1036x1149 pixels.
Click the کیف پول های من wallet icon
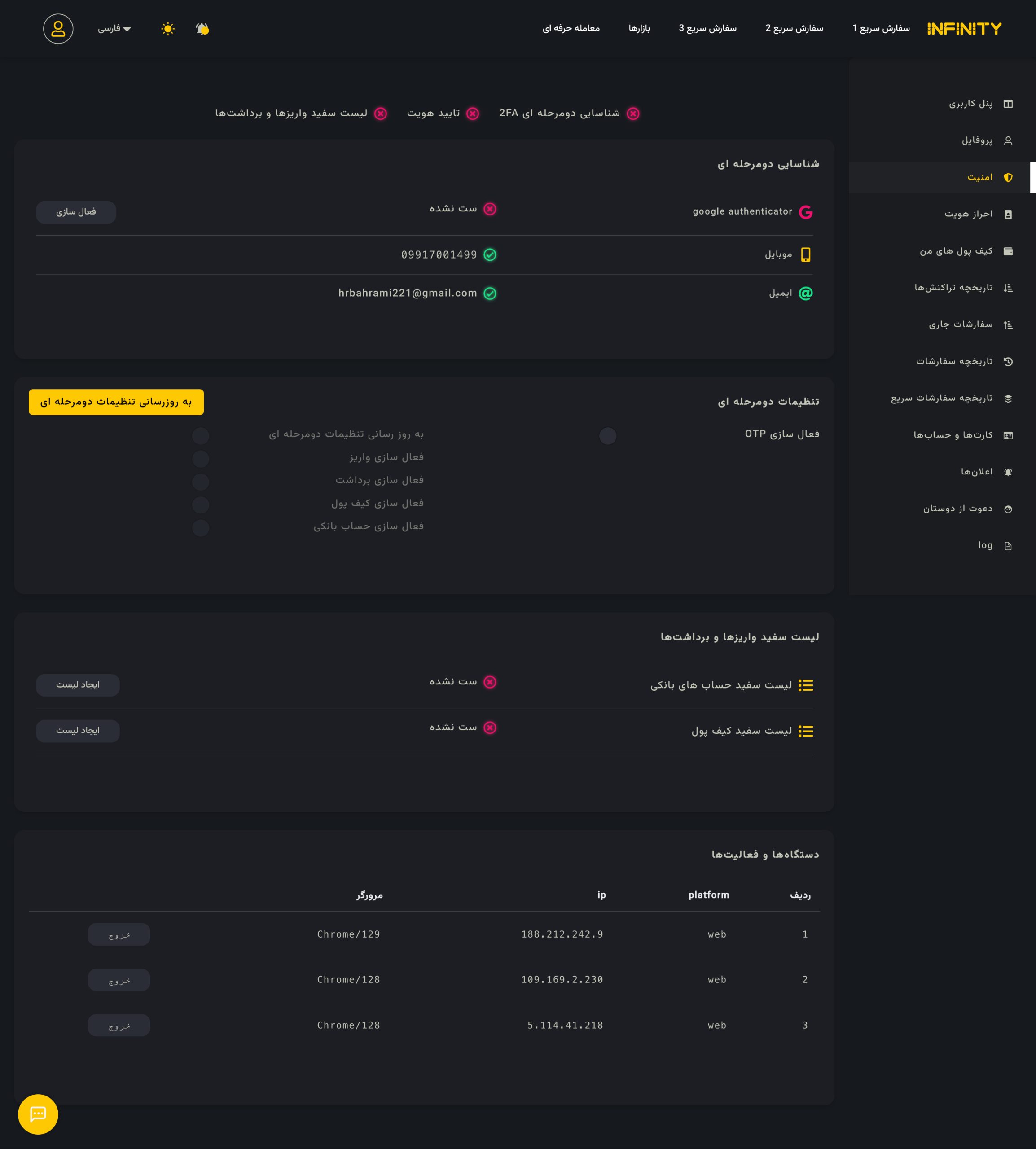pos(1008,251)
